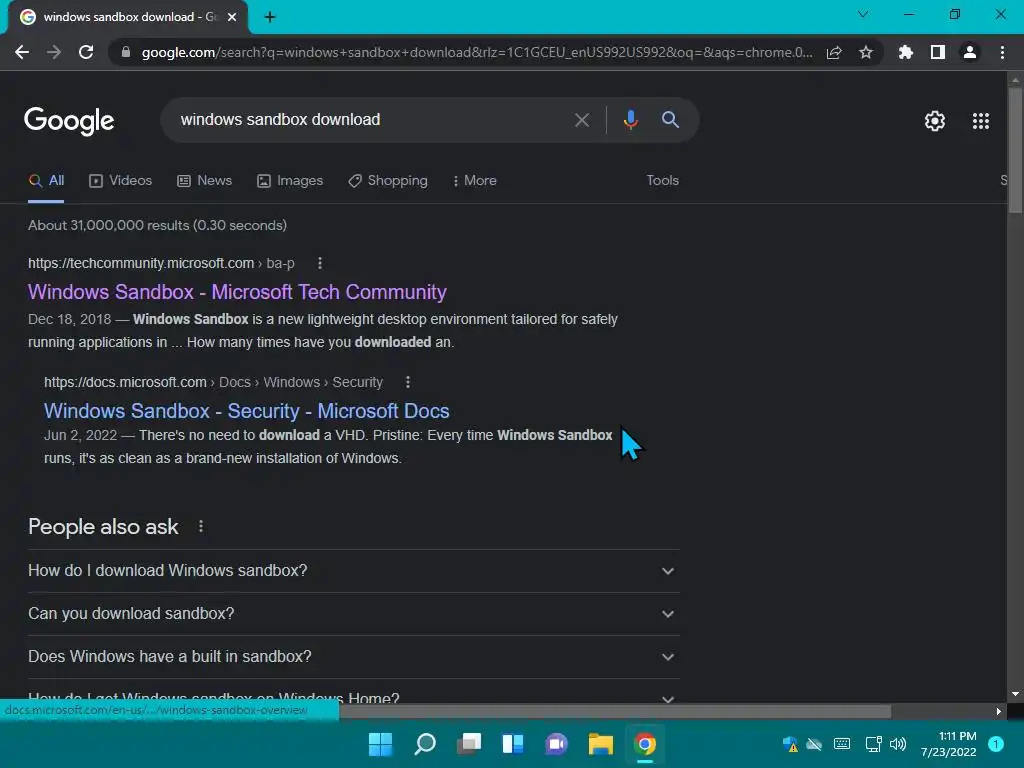The width and height of the screenshot is (1024, 768).
Task: Open Chrome's three-dot menu
Action: (x=1002, y=52)
